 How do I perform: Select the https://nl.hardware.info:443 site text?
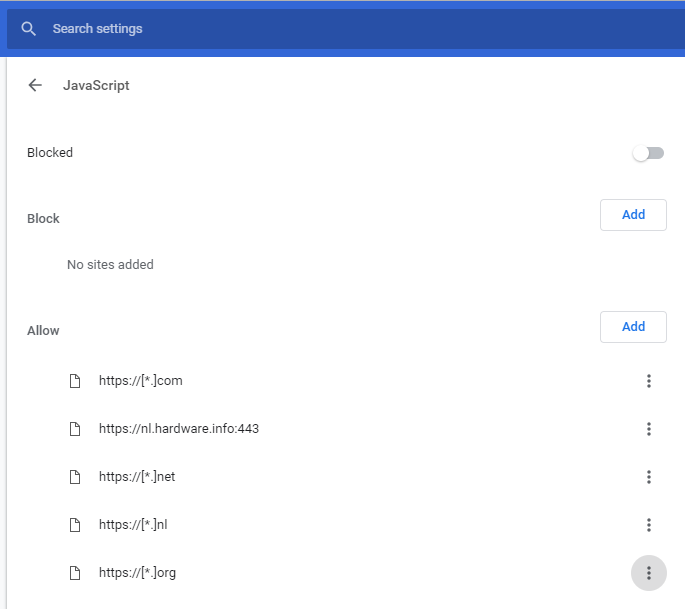(179, 429)
